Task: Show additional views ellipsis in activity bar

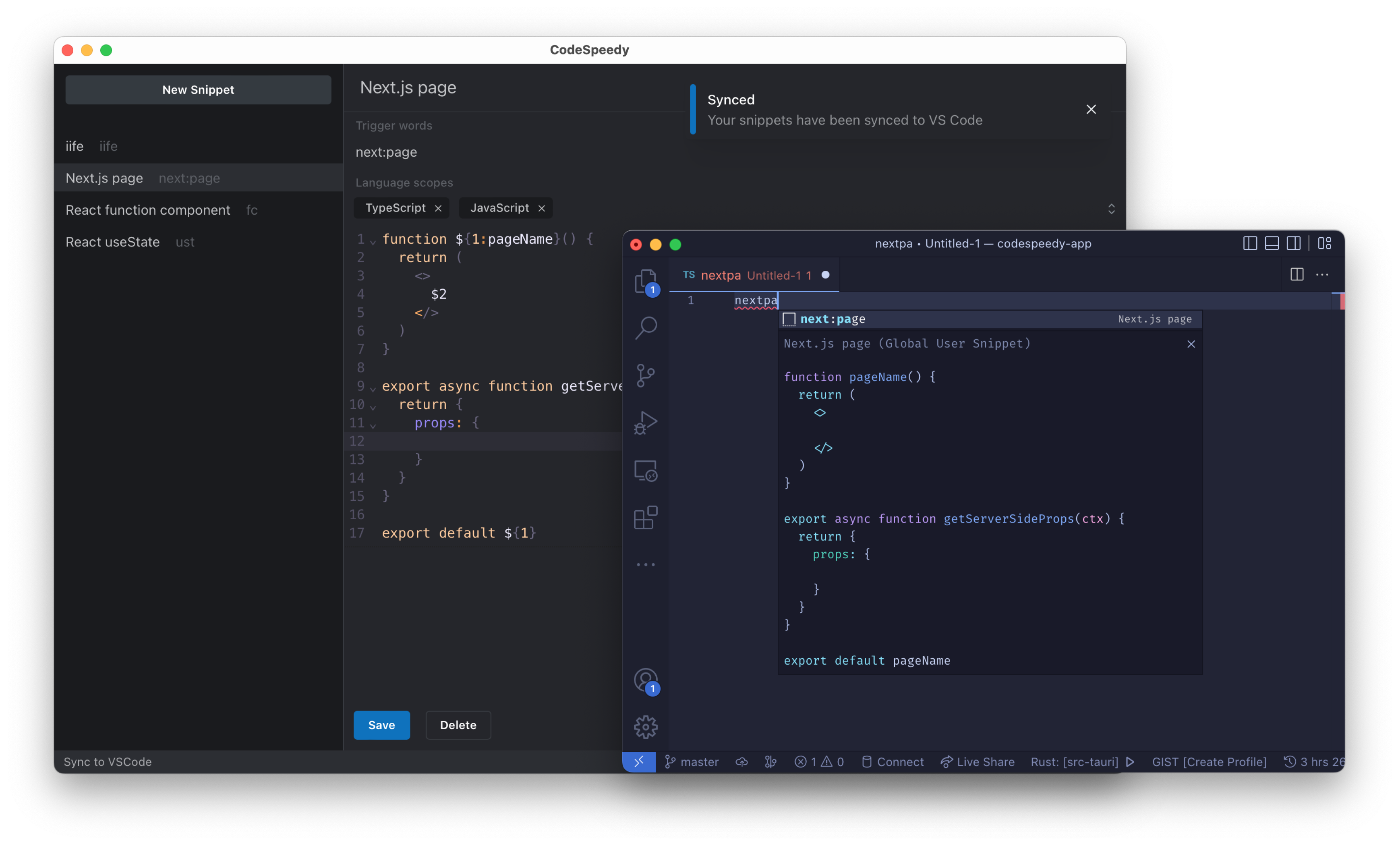Action: coord(646,564)
